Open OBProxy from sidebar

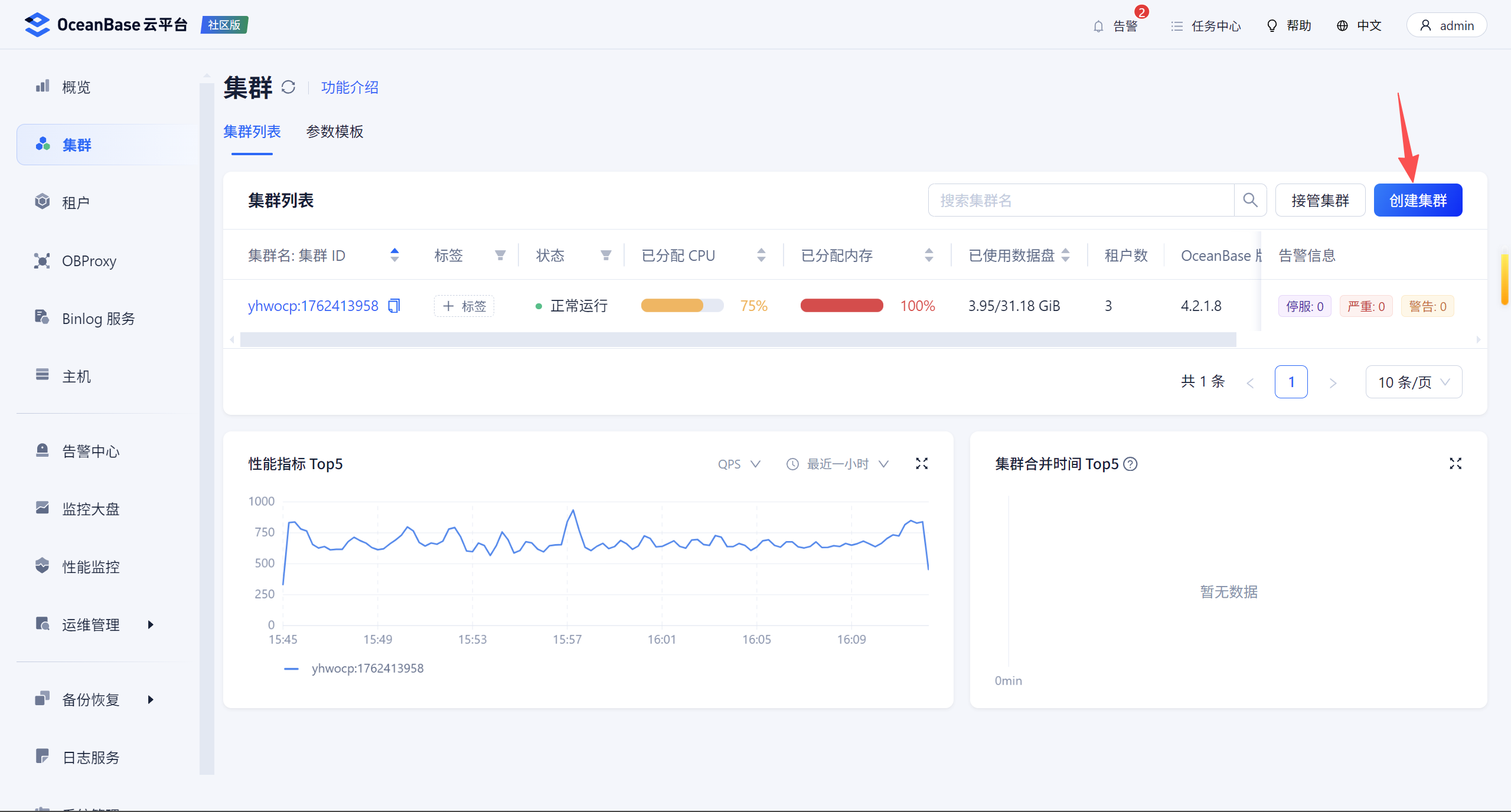pyautogui.click(x=89, y=261)
